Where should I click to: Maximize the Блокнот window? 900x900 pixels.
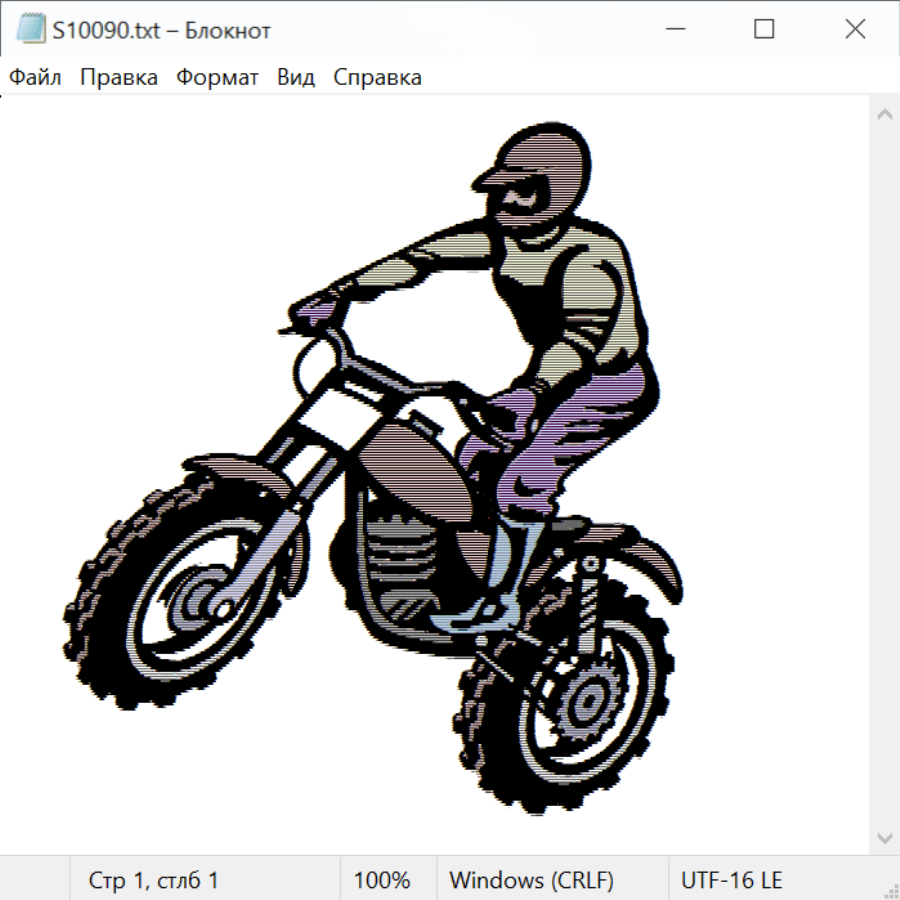[x=764, y=30]
